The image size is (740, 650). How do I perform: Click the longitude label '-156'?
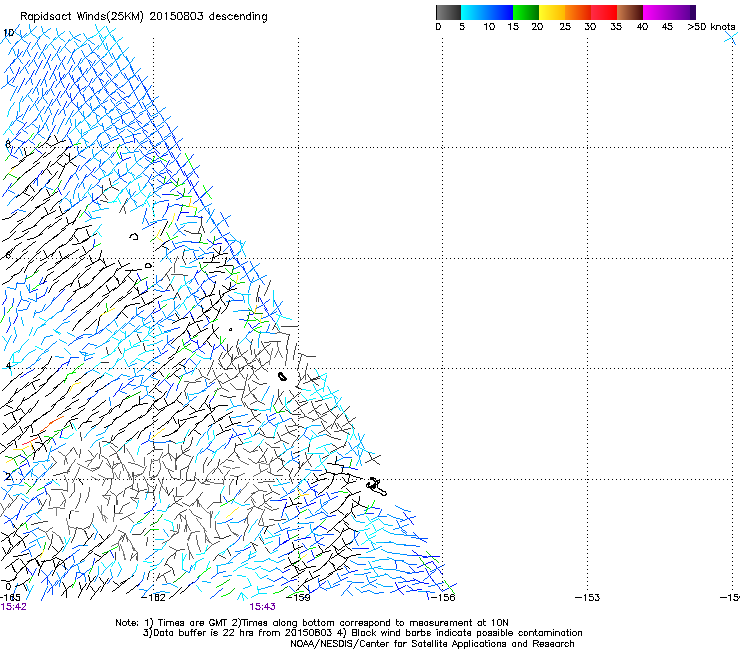tap(443, 597)
